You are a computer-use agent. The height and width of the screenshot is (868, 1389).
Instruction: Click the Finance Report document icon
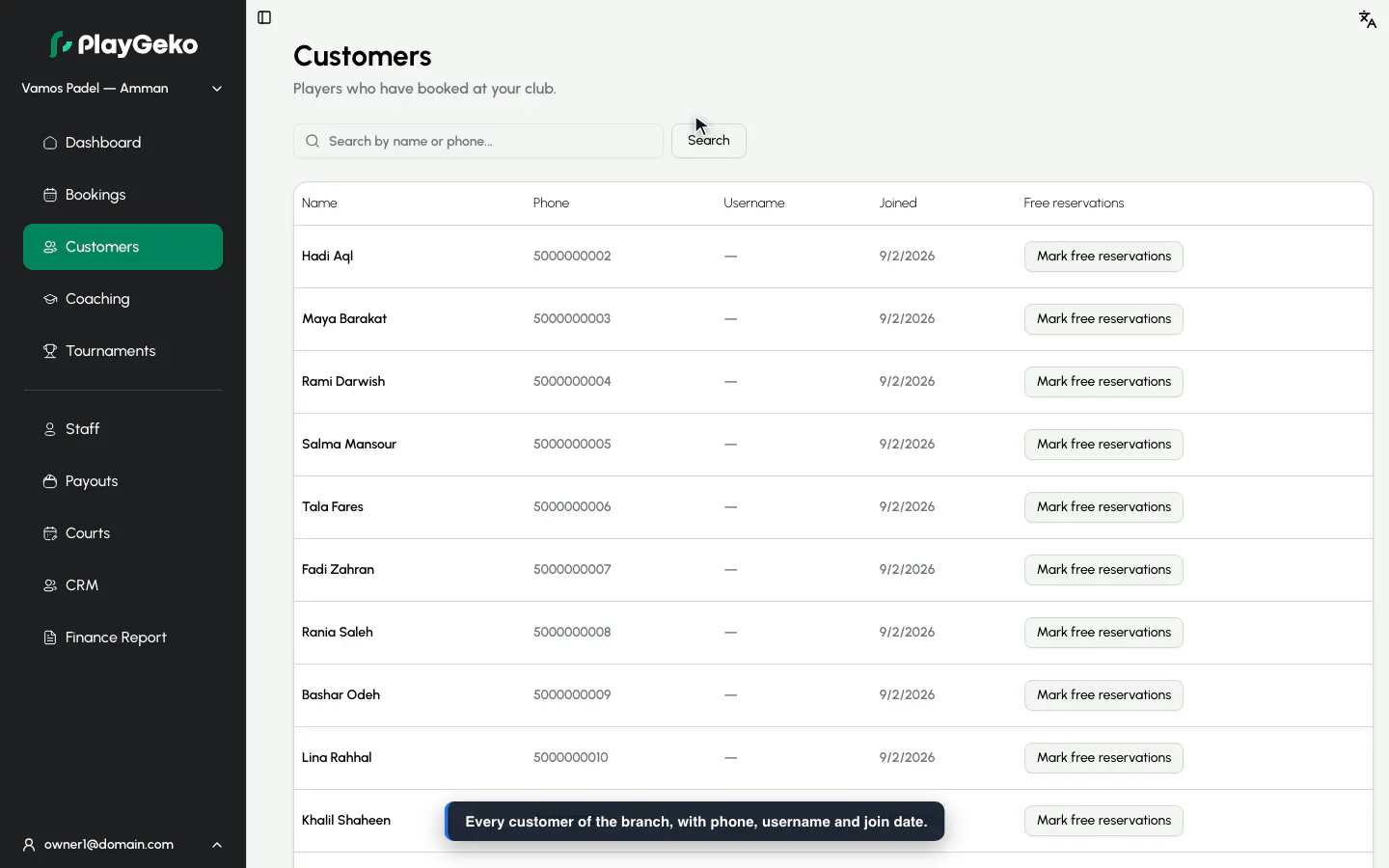(50, 637)
